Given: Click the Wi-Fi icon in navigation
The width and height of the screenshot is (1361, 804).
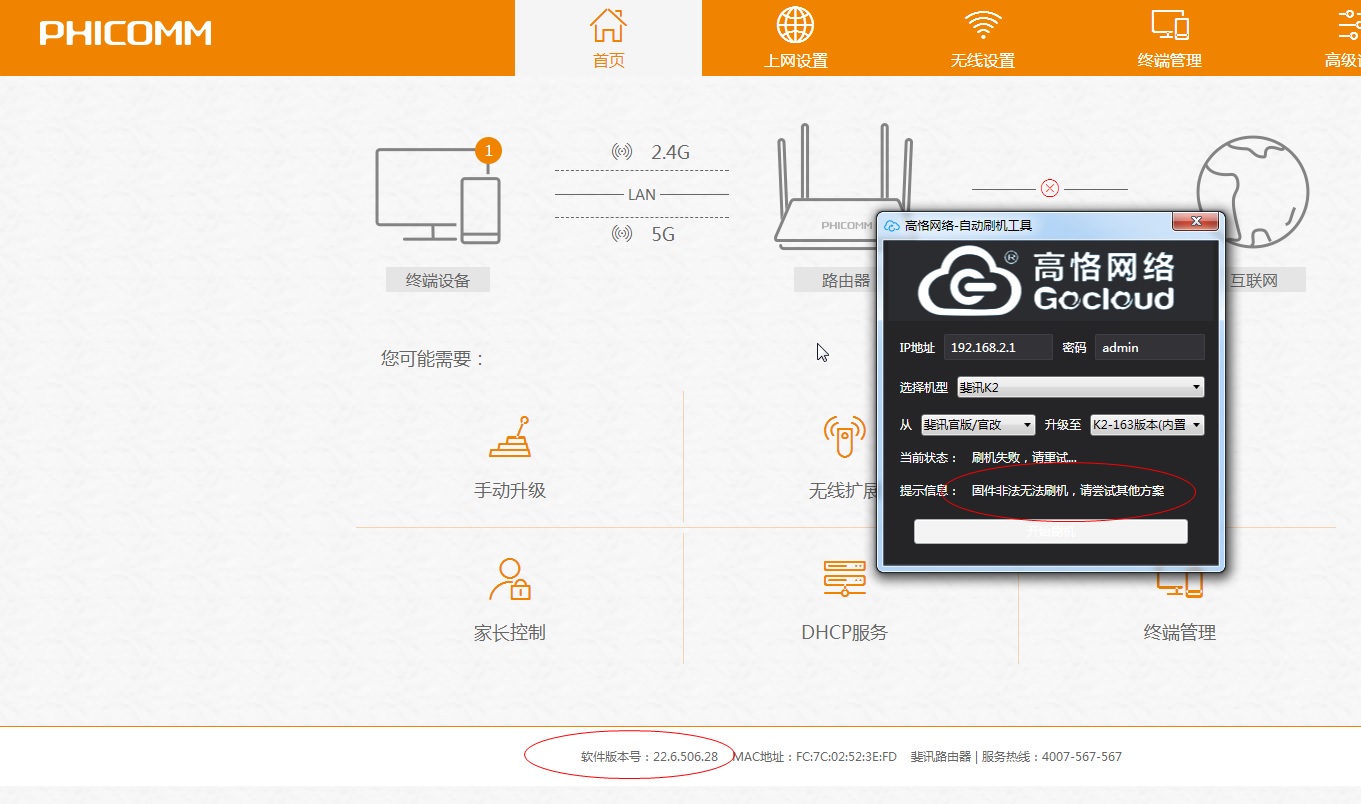Looking at the screenshot, I should click(983, 25).
